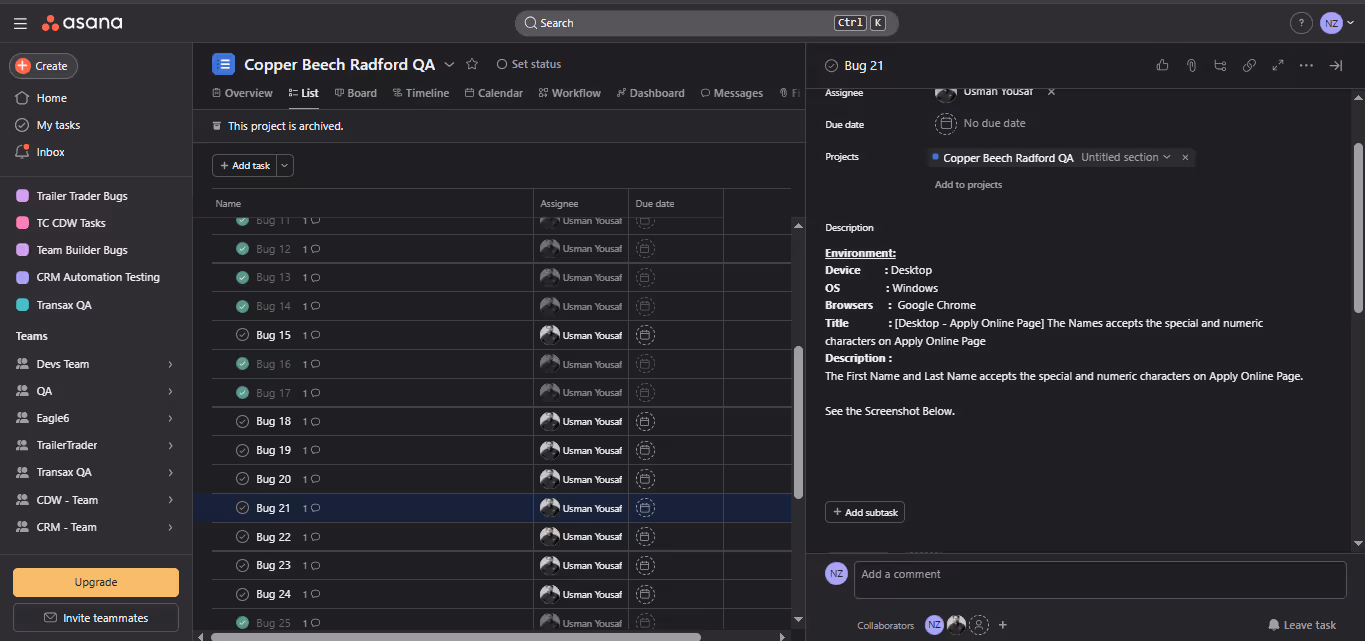Open the Inbox bell item

[x=40, y=152]
